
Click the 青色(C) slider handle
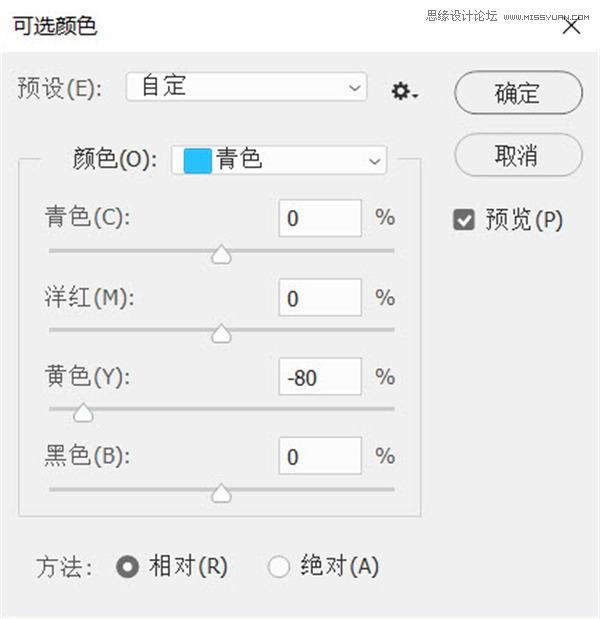[x=221, y=254]
